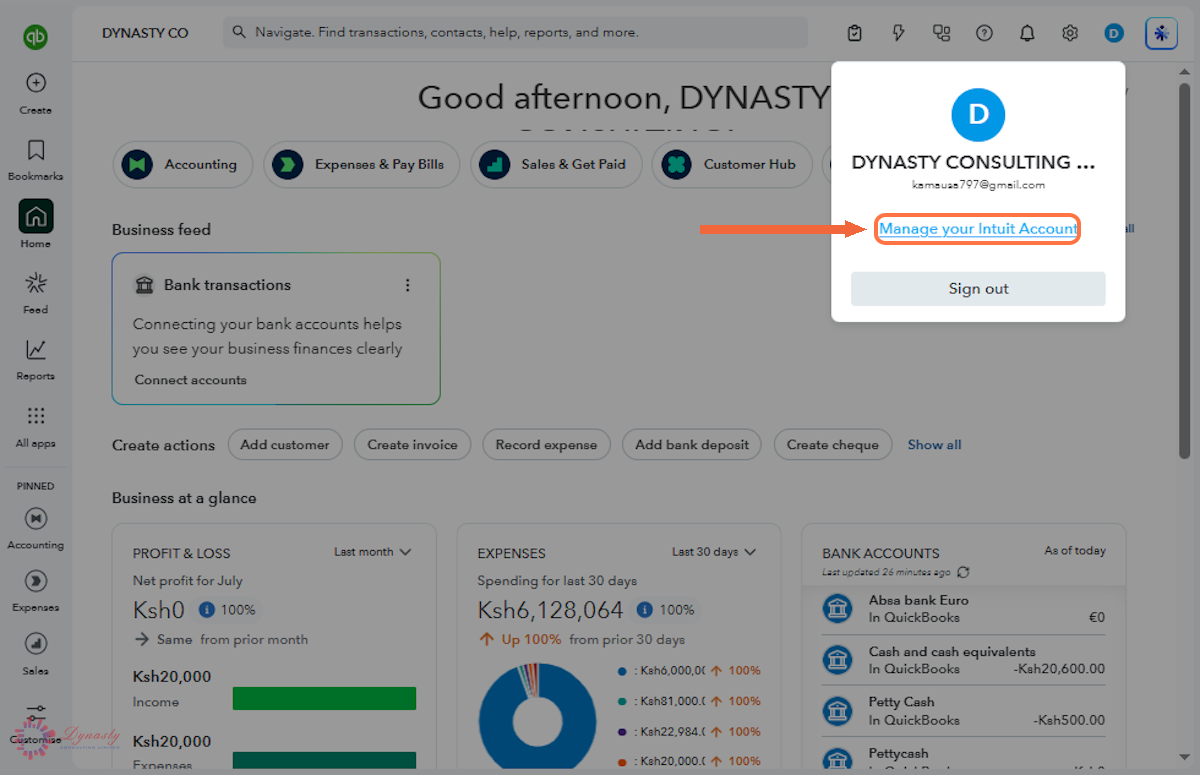Click the expenses donut chart
Viewport: 1200px width, 775px height.
point(538,715)
